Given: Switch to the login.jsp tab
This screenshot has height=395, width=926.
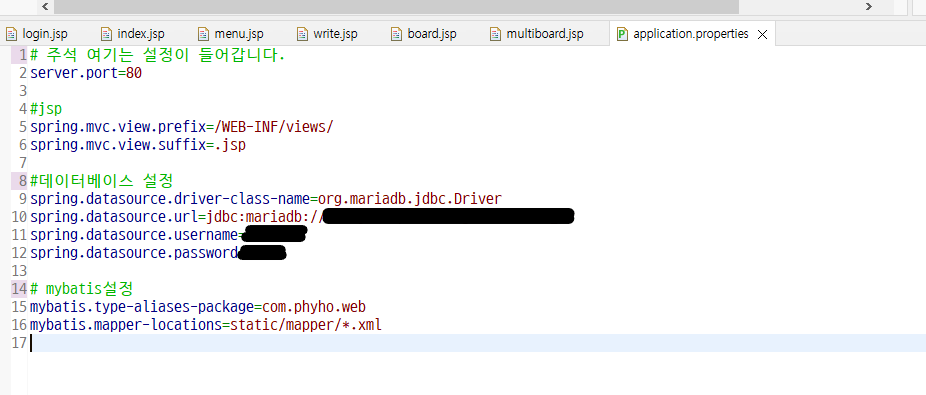Looking at the screenshot, I should click(38, 34).
